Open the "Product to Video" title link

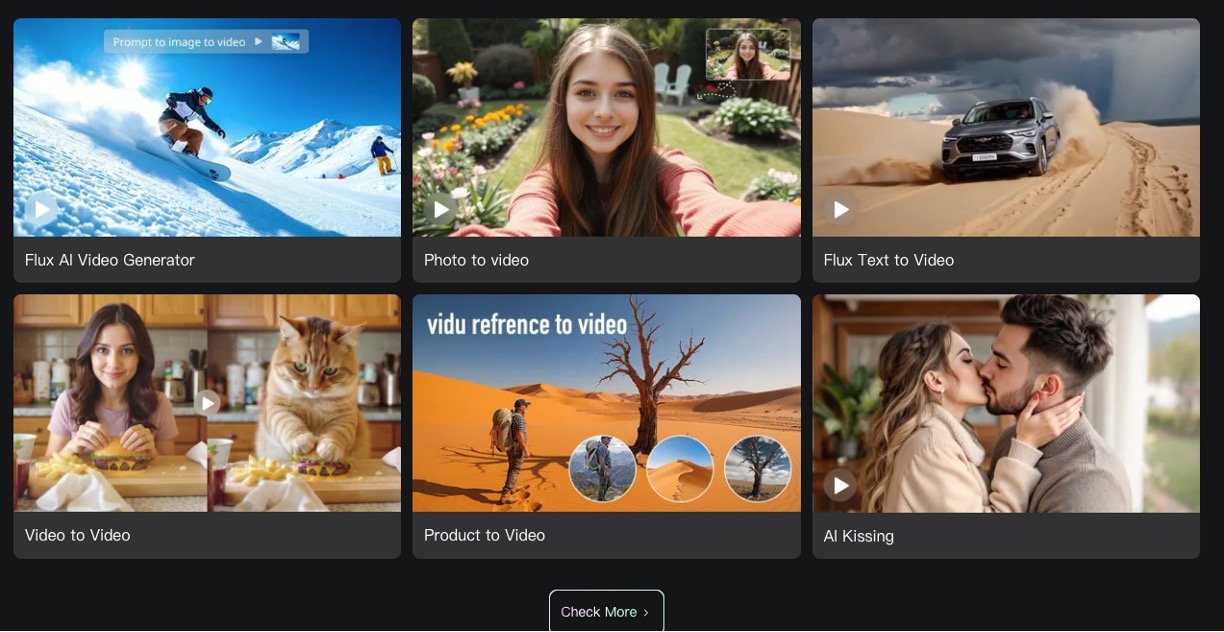coord(485,535)
